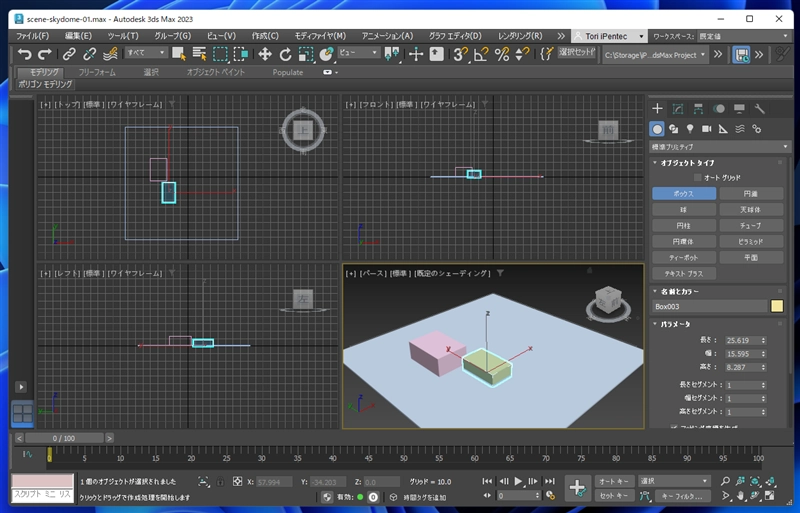Viewport: 800px width, 513px height.
Task: Enable the オート グリッド checkbox
Action: click(x=698, y=177)
